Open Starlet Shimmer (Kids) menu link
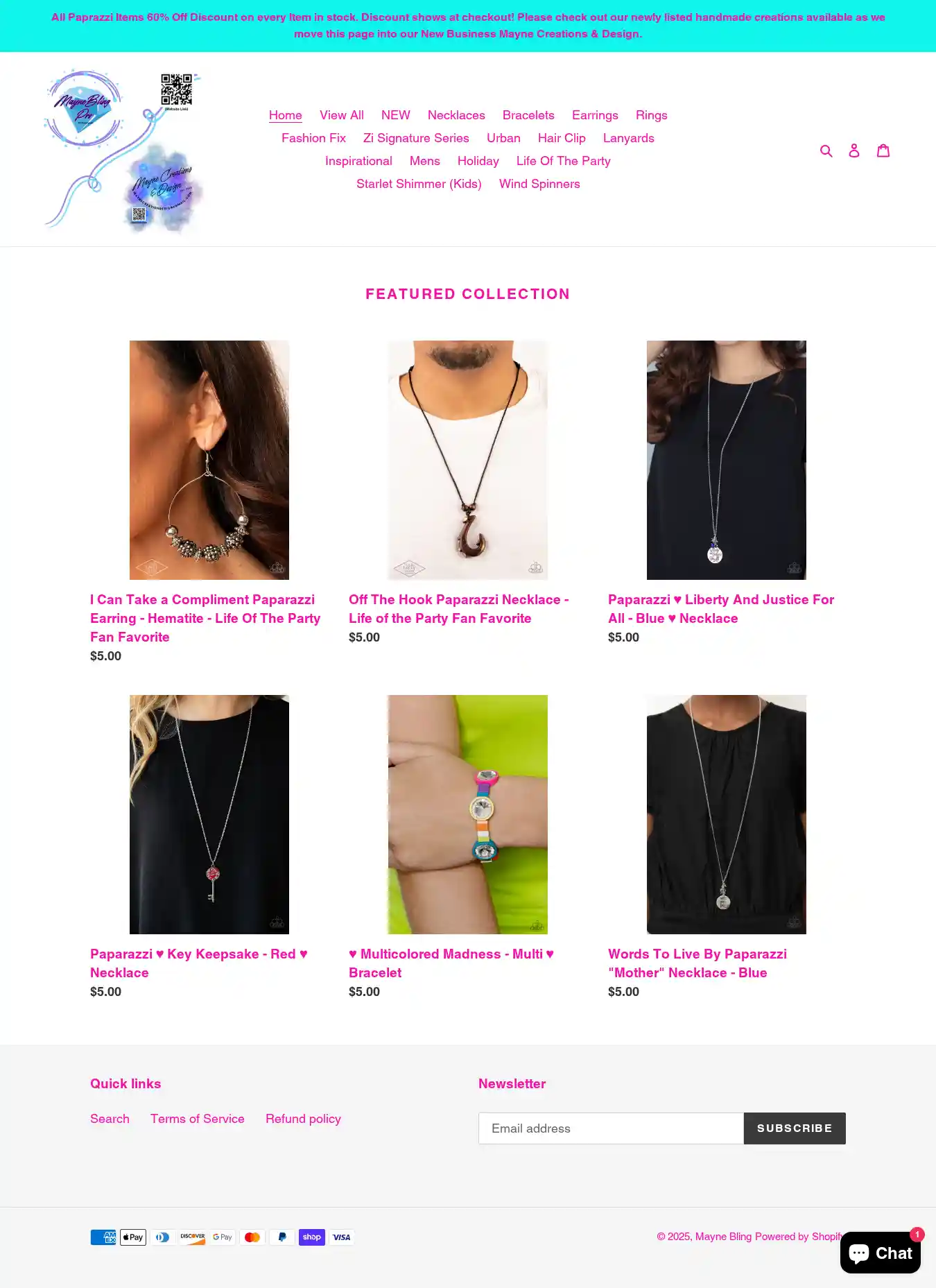 419,184
